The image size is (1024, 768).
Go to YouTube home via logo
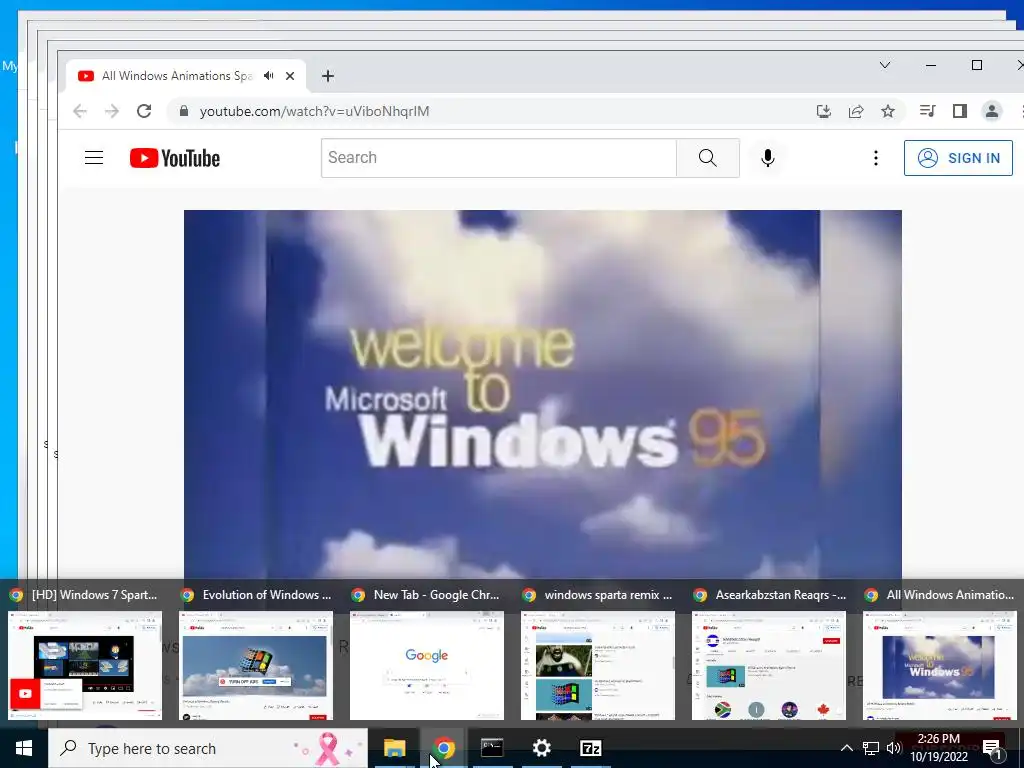pyautogui.click(x=175, y=158)
